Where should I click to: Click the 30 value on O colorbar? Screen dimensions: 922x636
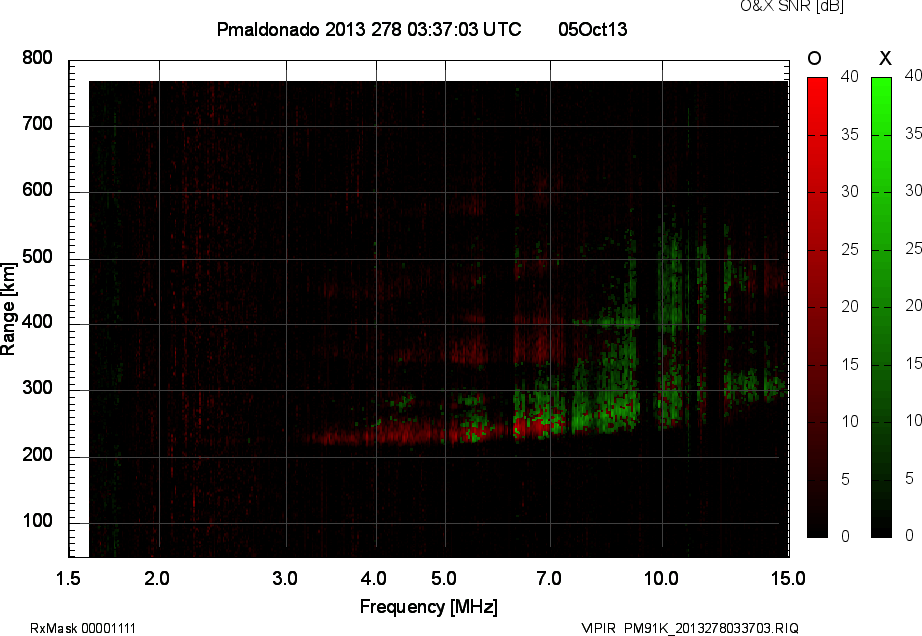[x=850, y=192]
